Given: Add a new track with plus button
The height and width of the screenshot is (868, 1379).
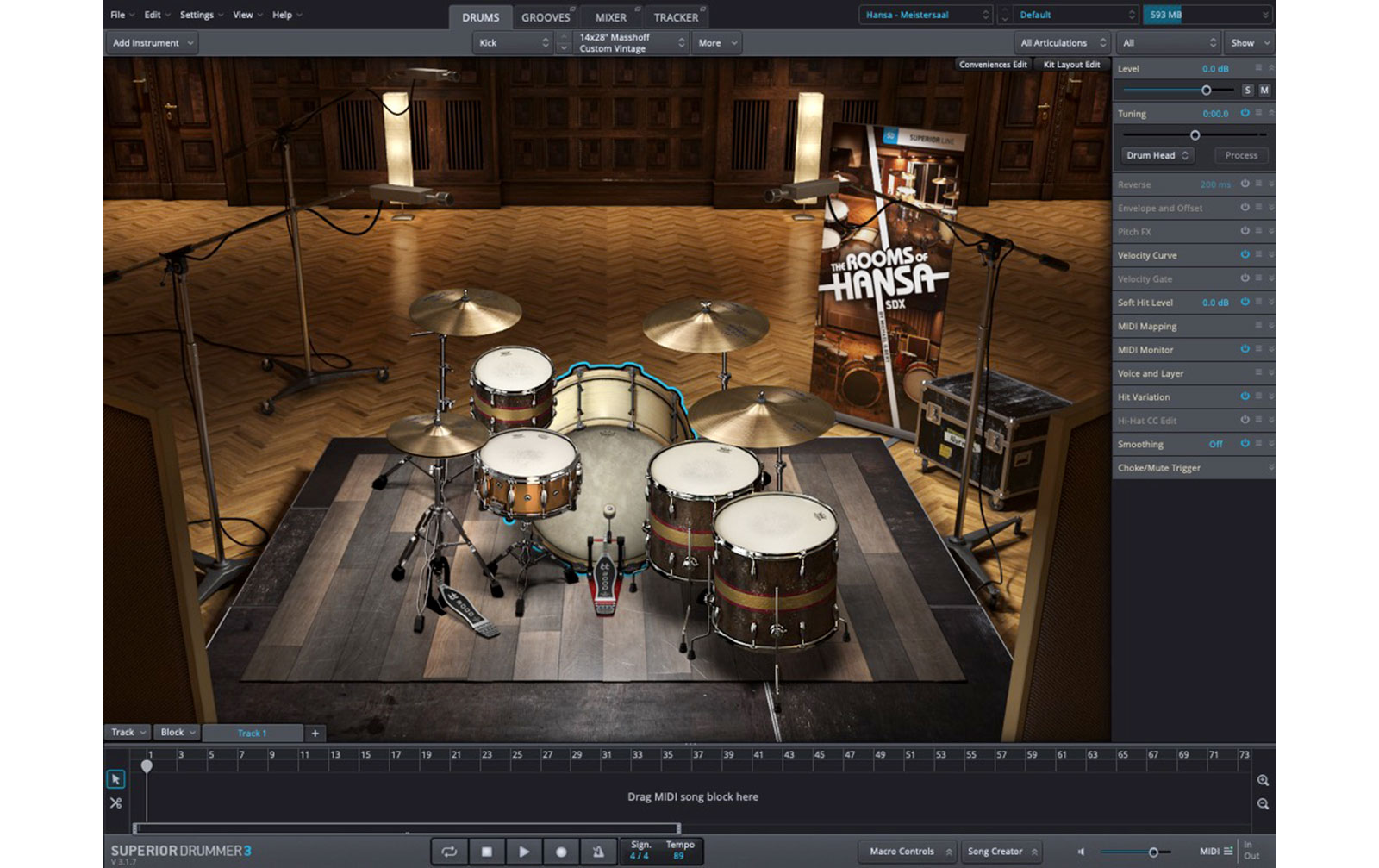Looking at the screenshot, I should click(315, 733).
